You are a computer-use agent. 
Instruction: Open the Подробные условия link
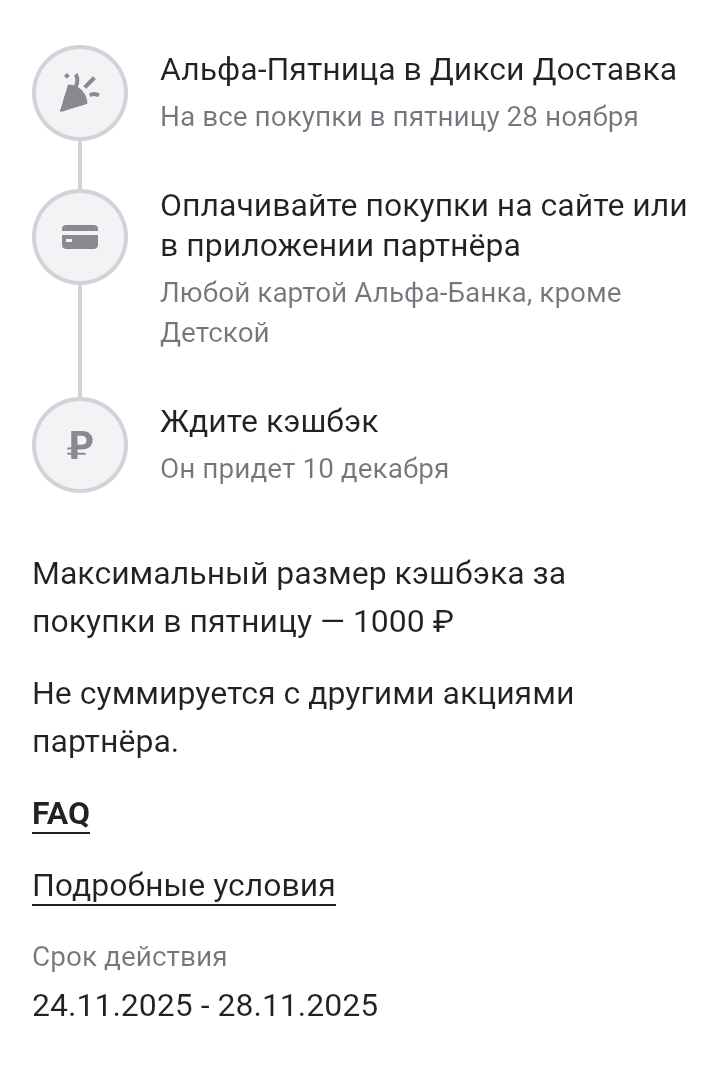pyautogui.click(x=183, y=886)
